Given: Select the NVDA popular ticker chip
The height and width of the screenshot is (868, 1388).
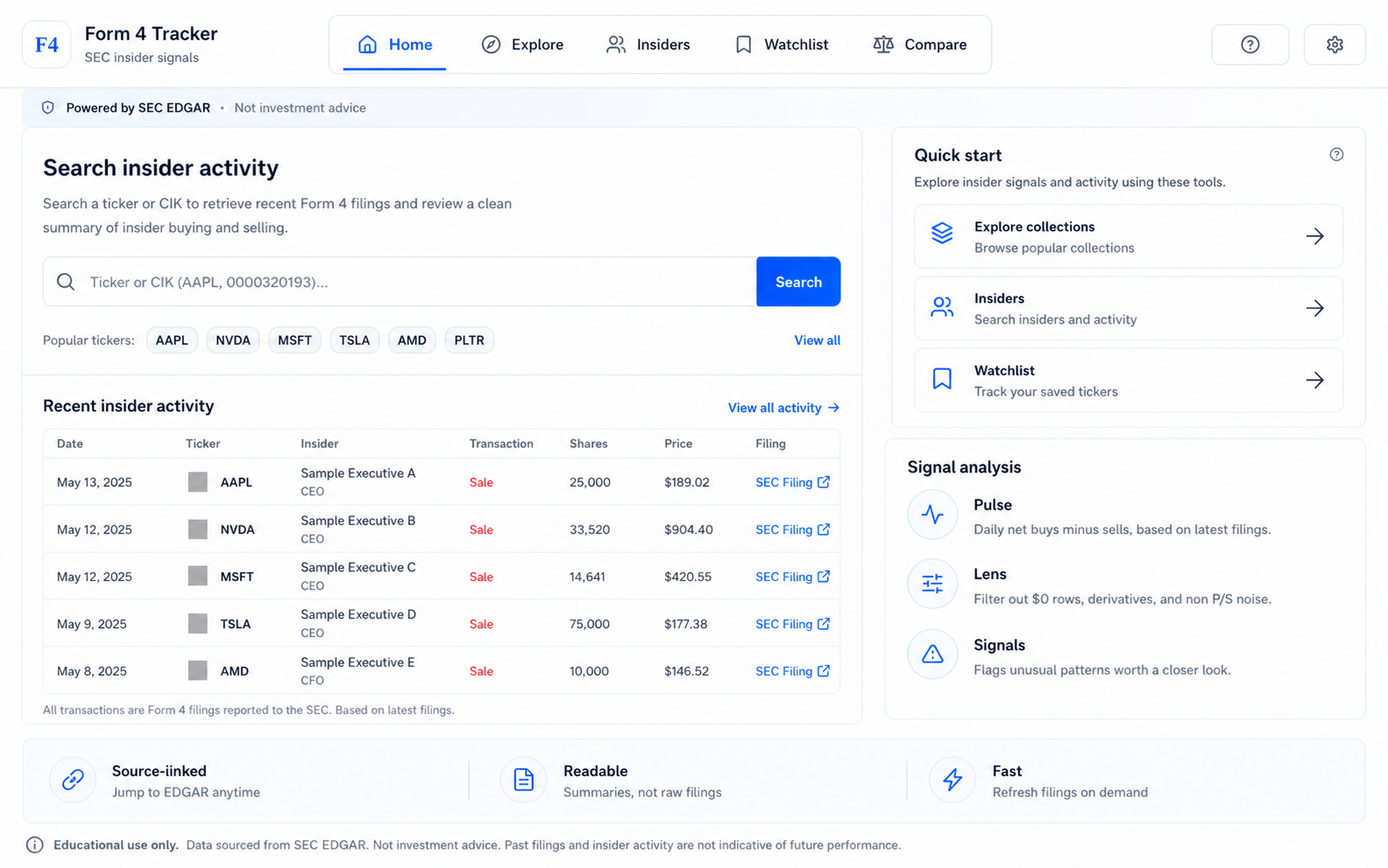Looking at the screenshot, I should [x=233, y=340].
